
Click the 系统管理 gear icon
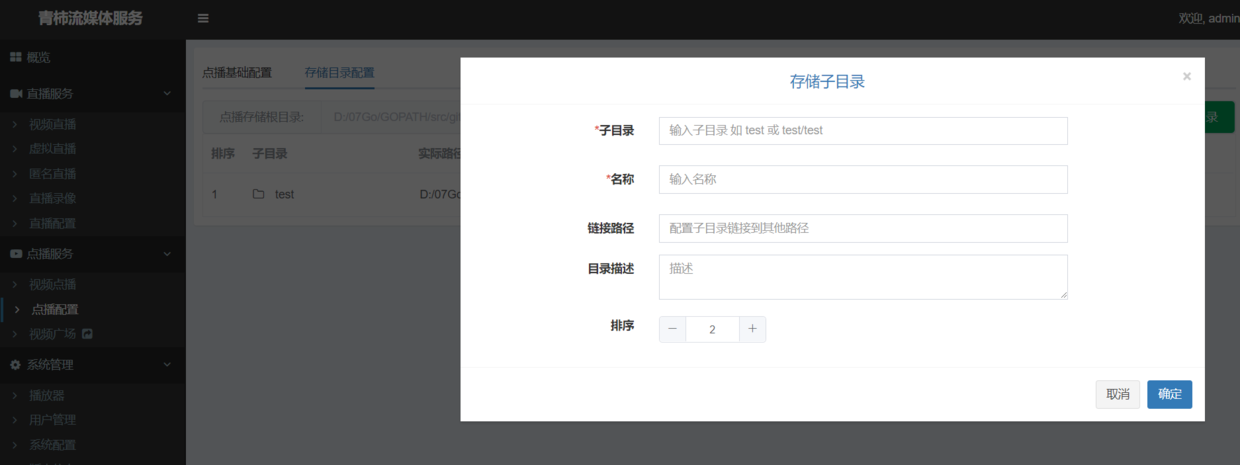15,365
